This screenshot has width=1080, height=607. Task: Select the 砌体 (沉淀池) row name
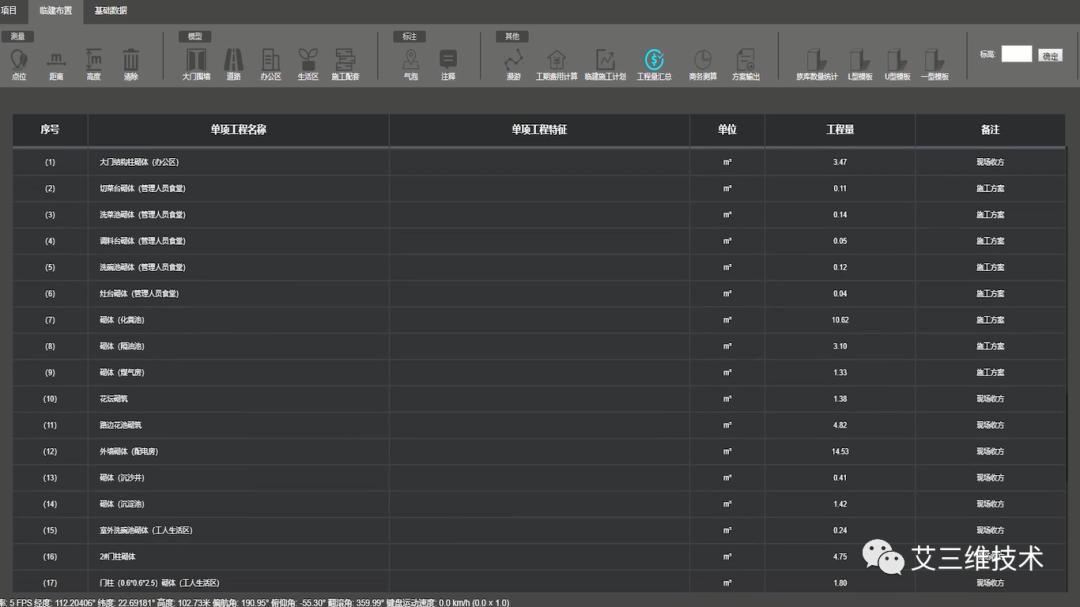(122, 504)
